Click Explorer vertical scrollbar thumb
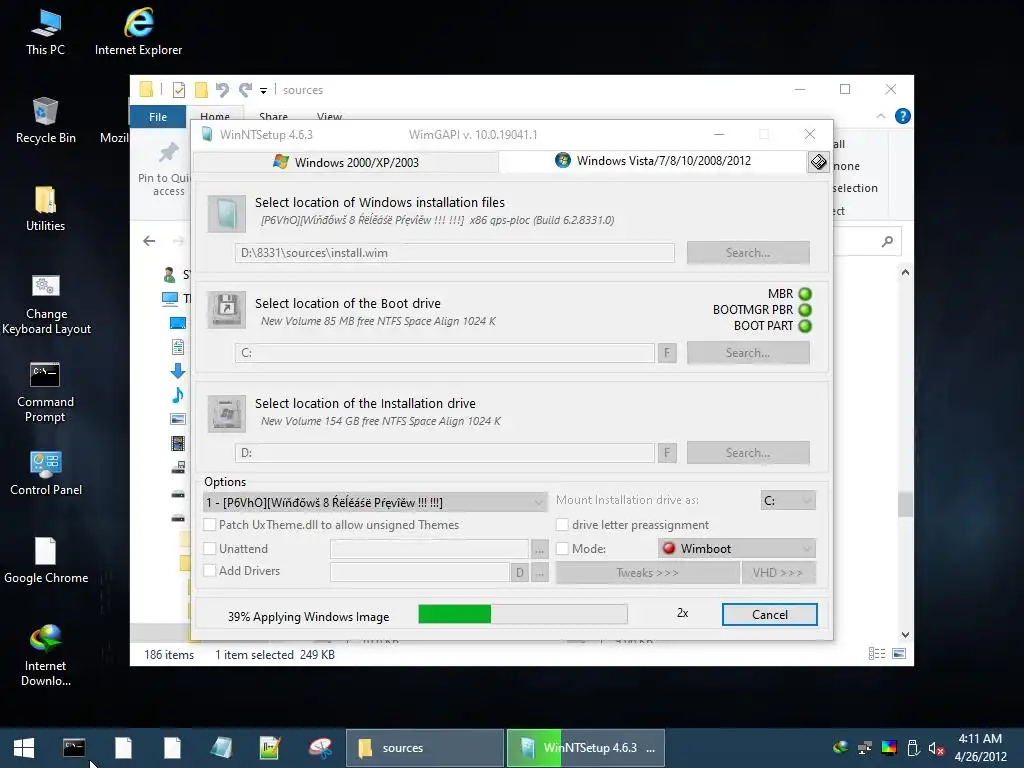Screen dimensions: 1024x768 pos(905,504)
